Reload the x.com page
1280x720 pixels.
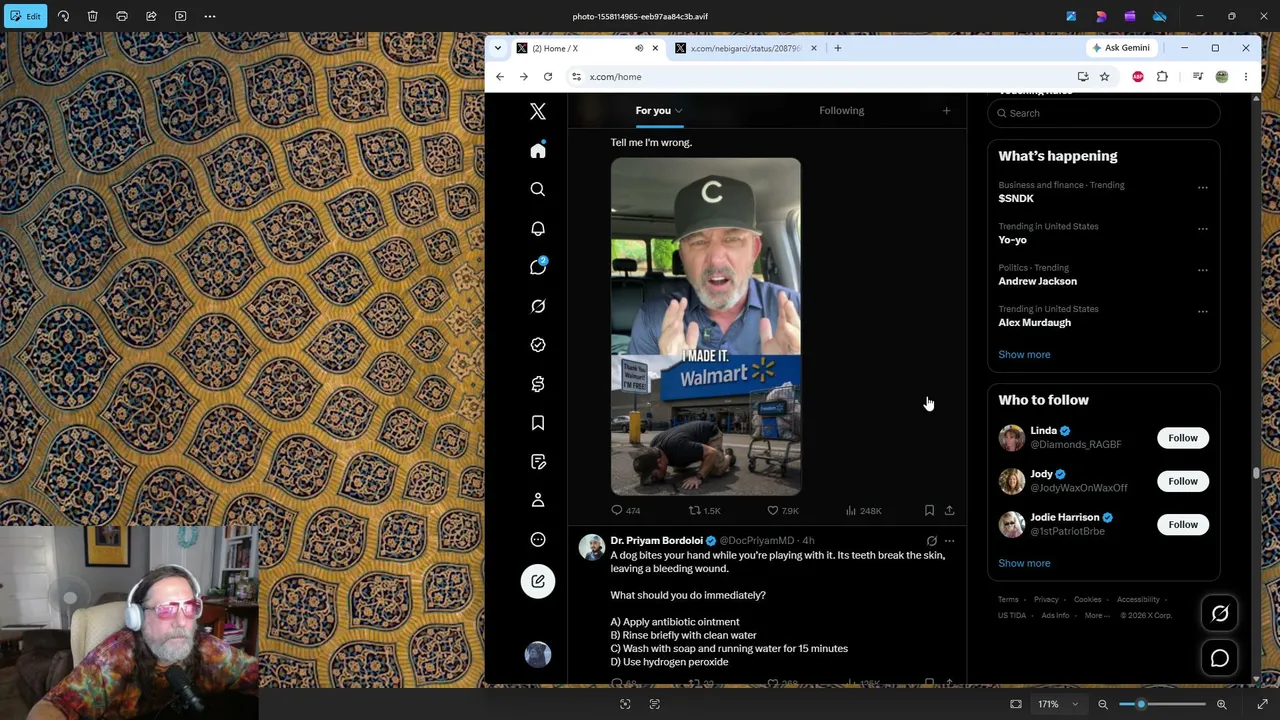point(548,77)
